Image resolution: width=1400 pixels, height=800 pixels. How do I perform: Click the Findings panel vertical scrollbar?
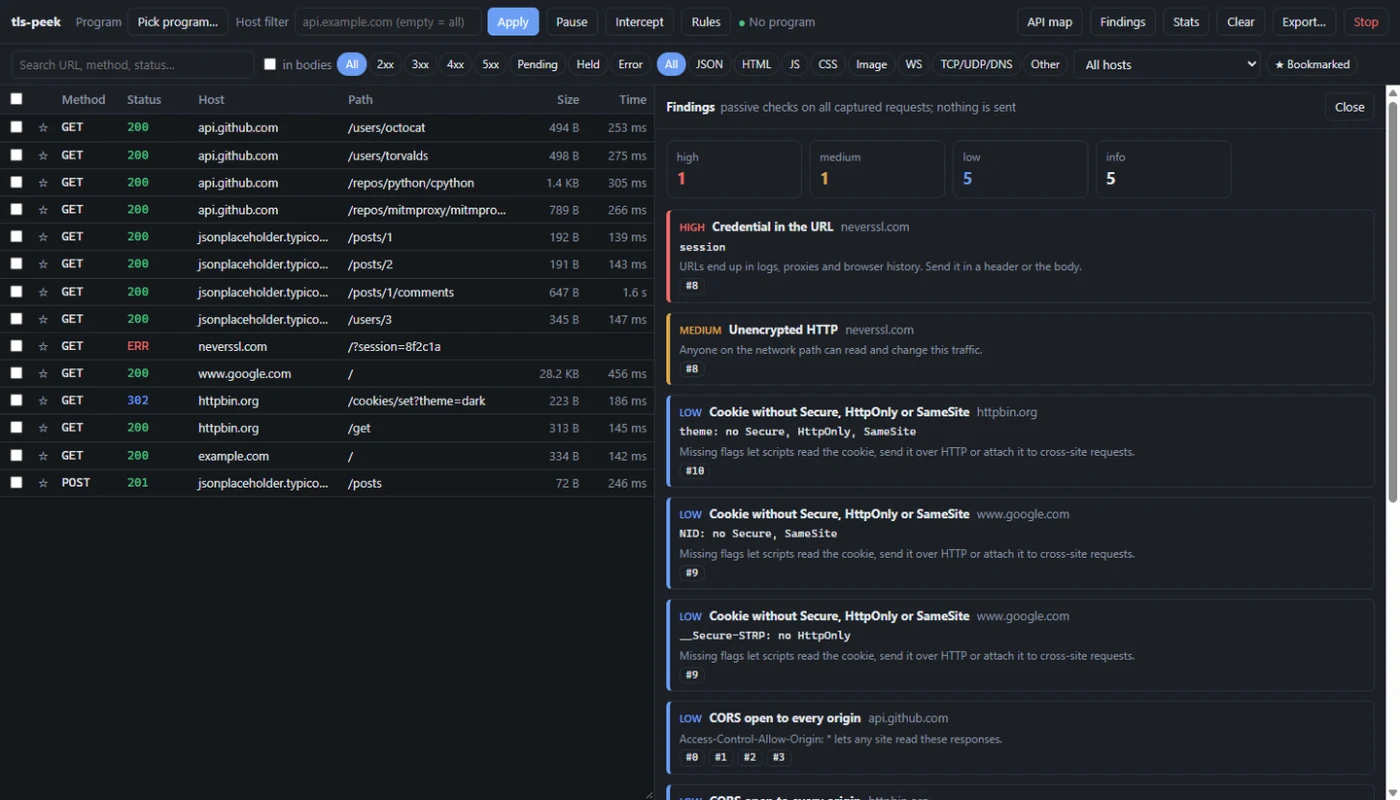1392,300
